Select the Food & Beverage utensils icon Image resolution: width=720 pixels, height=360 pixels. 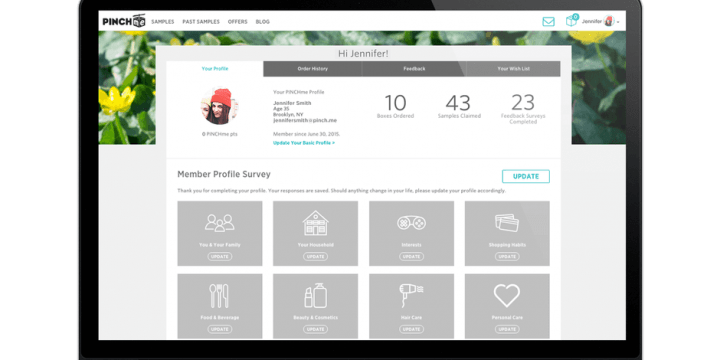219,296
